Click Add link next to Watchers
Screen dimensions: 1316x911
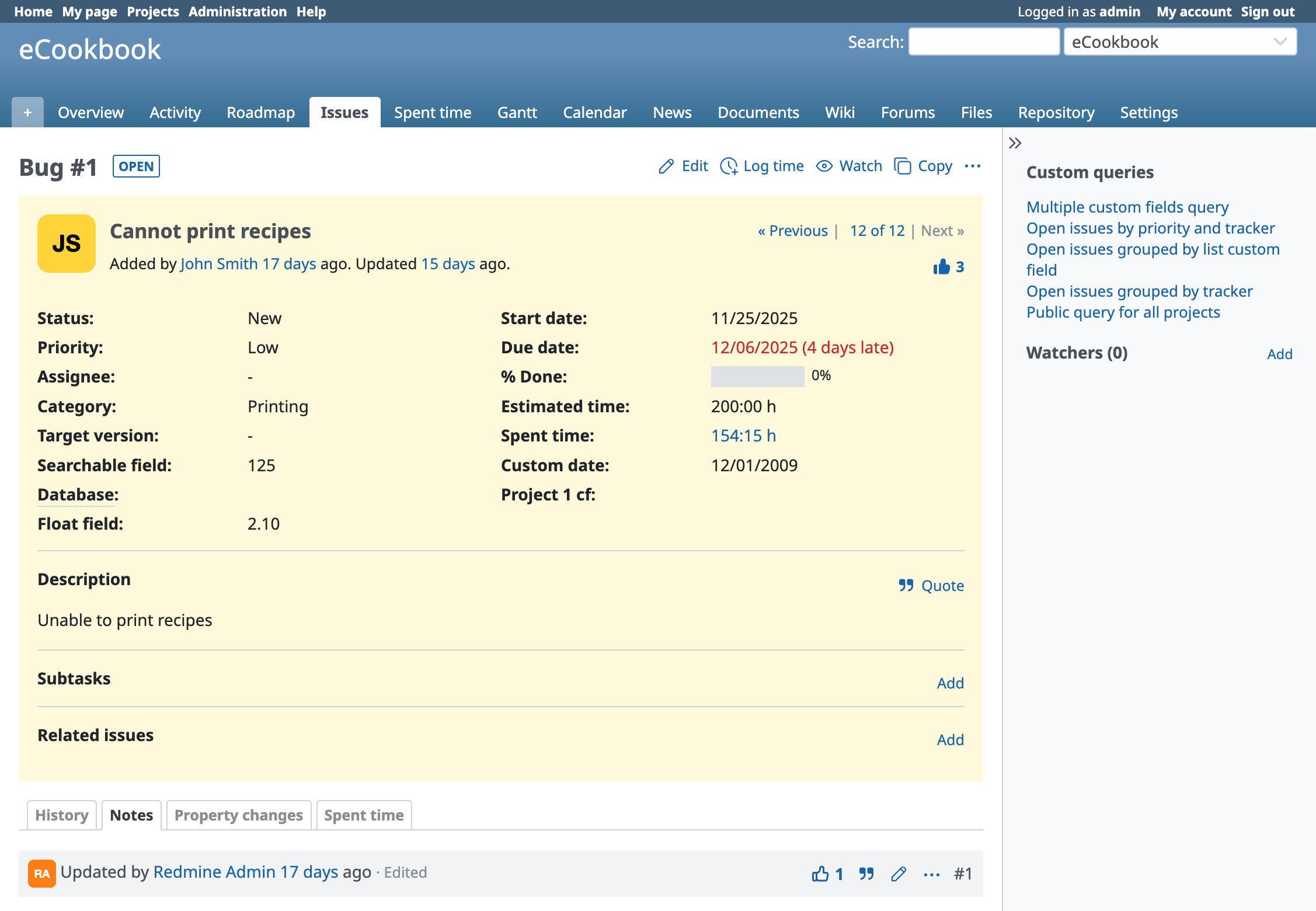pos(1279,354)
